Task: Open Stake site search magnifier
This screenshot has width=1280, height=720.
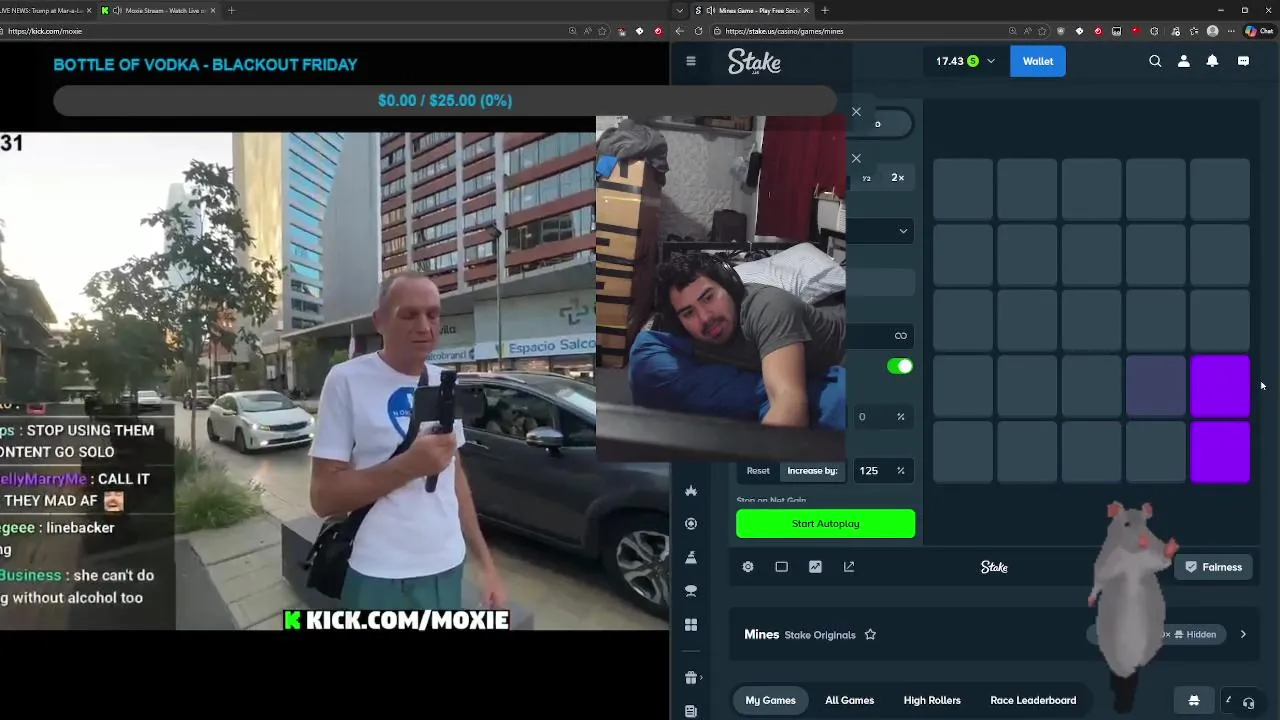Action: [x=1155, y=61]
